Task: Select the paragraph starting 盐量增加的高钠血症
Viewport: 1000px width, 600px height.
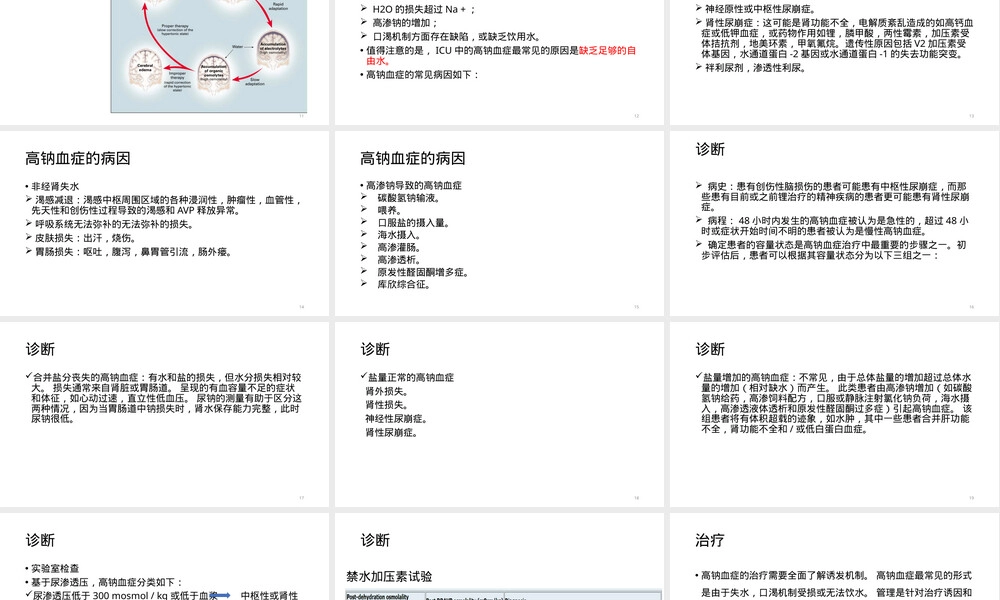Action: (x=836, y=403)
